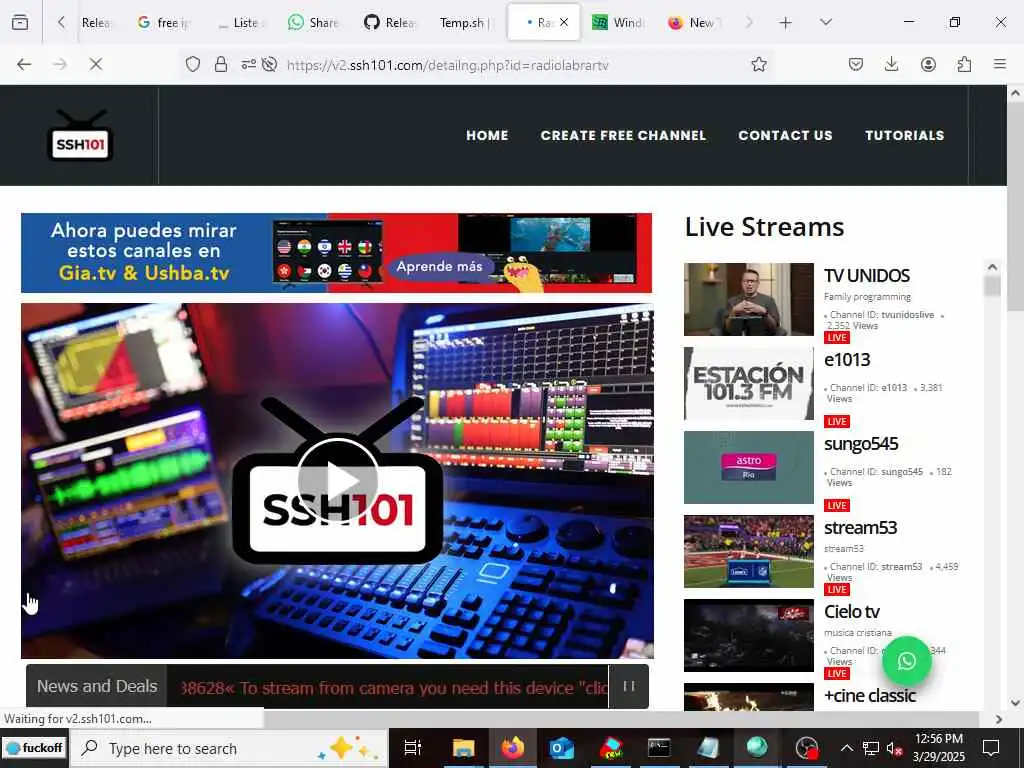Click the page vertical scrollbar up arrow
This screenshot has width=1024, height=768.
[1016, 94]
